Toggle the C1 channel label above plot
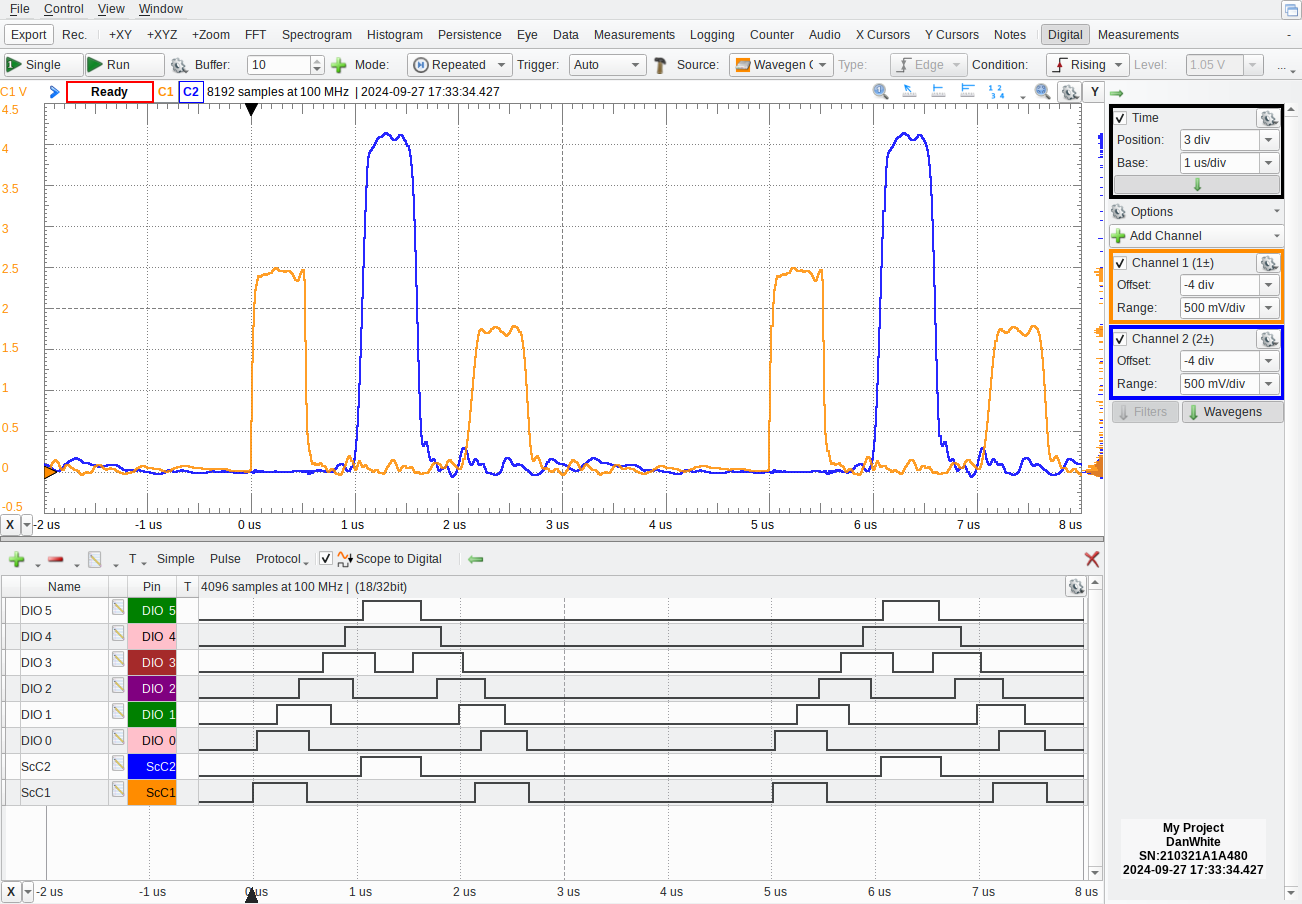This screenshot has width=1302, height=904. tap(166, 92)
